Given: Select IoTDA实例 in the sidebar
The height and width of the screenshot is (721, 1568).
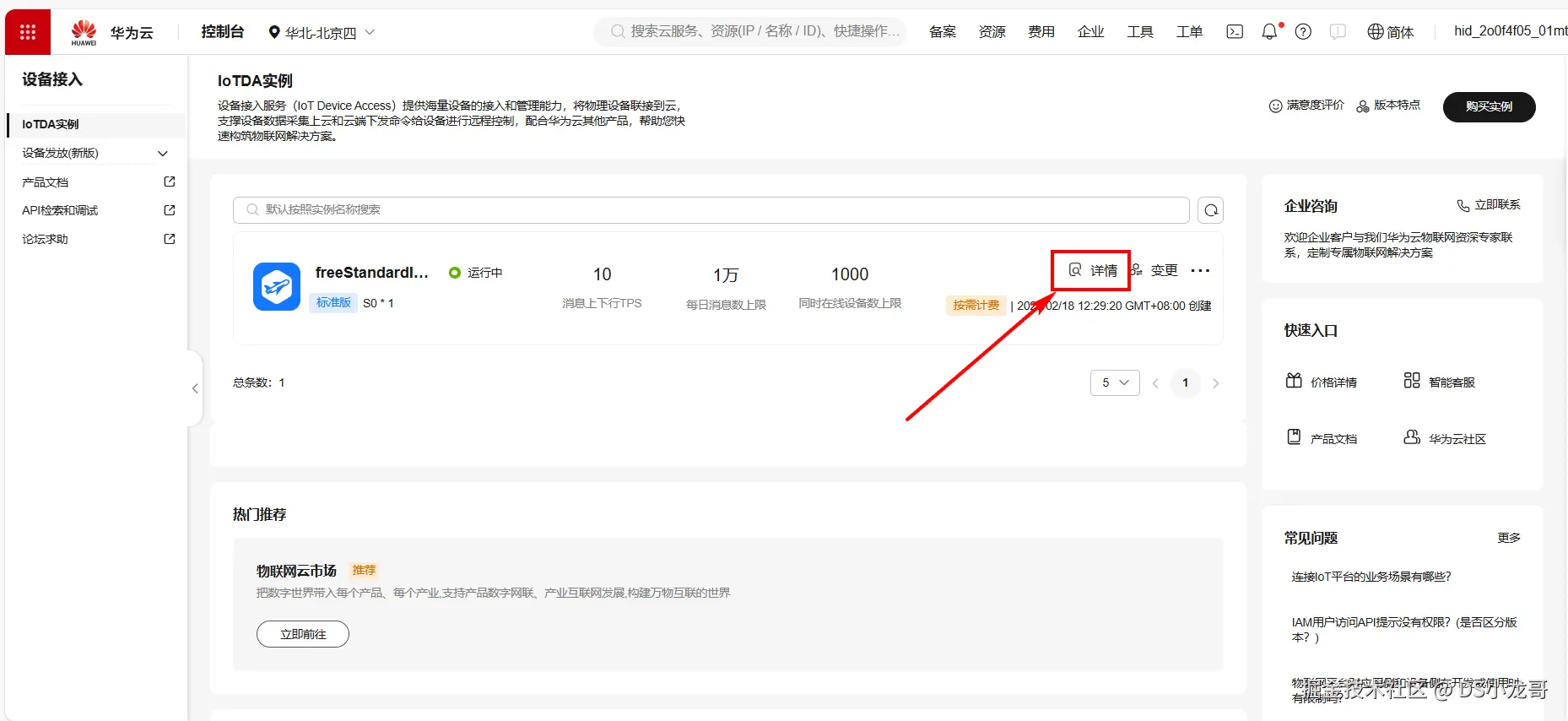Looking at the screenshot, I should [95, 124].
